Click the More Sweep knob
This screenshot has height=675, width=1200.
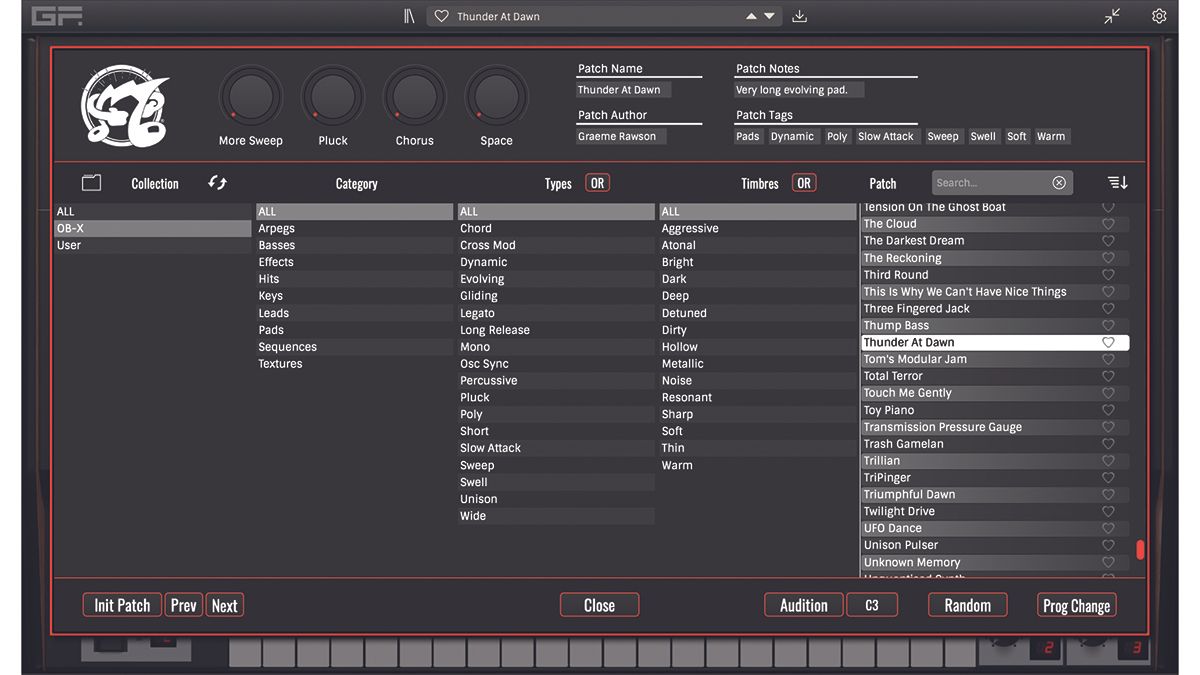(250, 98)
